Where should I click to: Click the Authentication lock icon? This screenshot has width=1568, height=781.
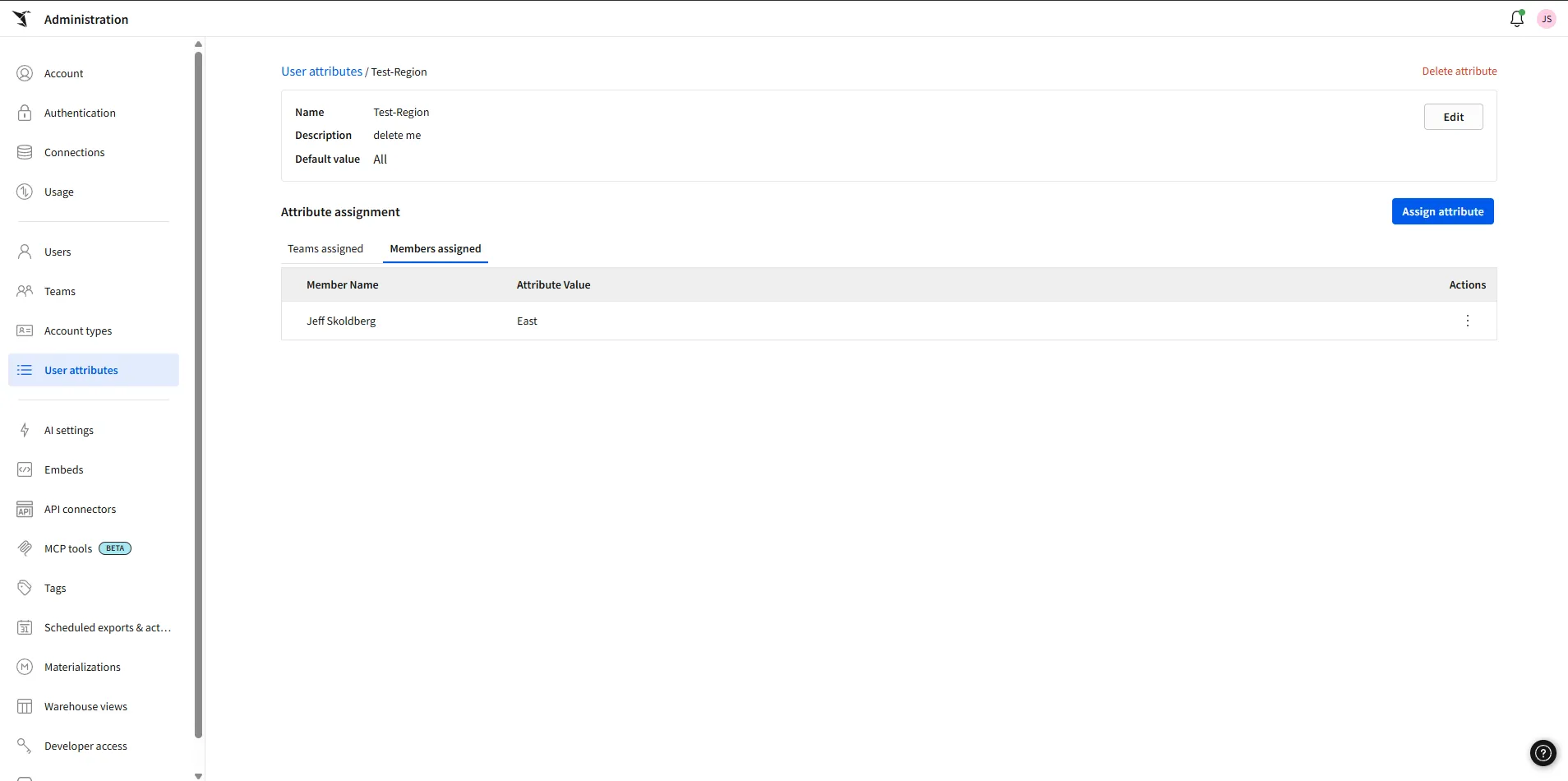coord(25,113)
